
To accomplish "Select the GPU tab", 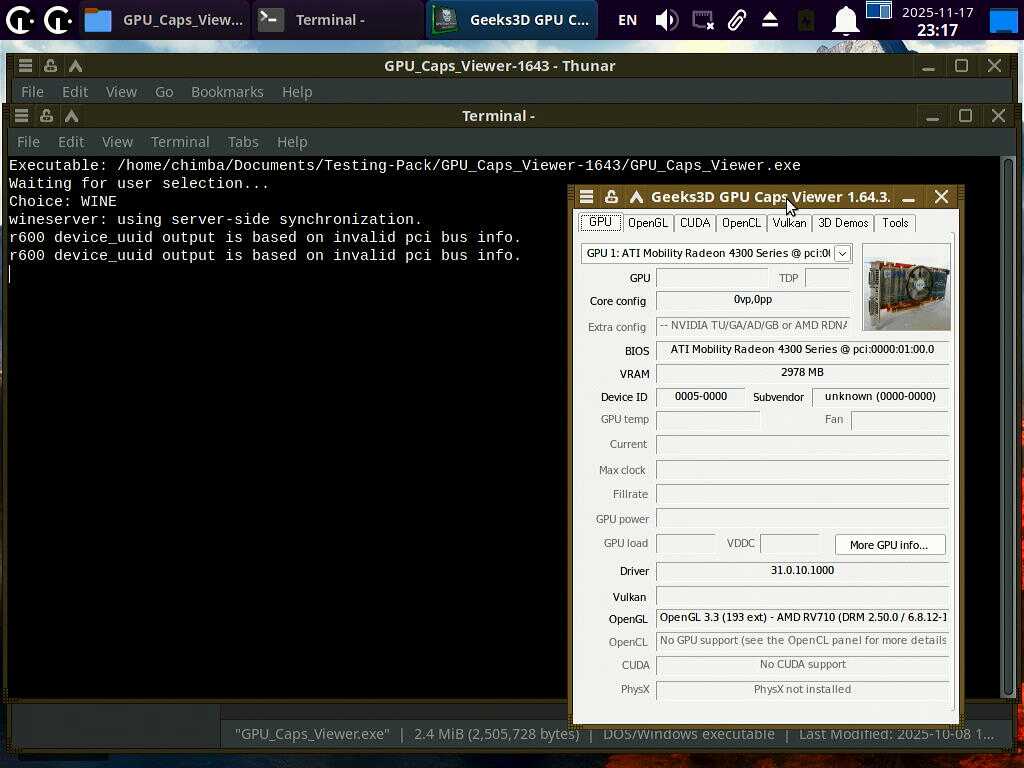I will [x=600, y=222].
